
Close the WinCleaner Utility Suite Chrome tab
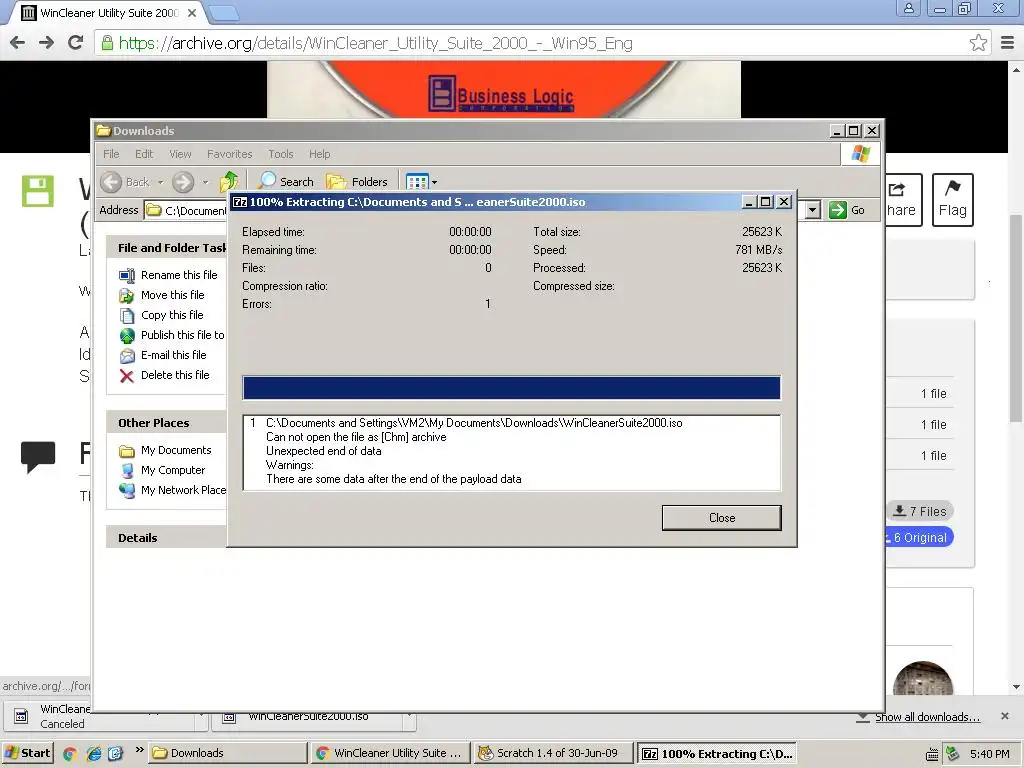[x=191, y=12]
